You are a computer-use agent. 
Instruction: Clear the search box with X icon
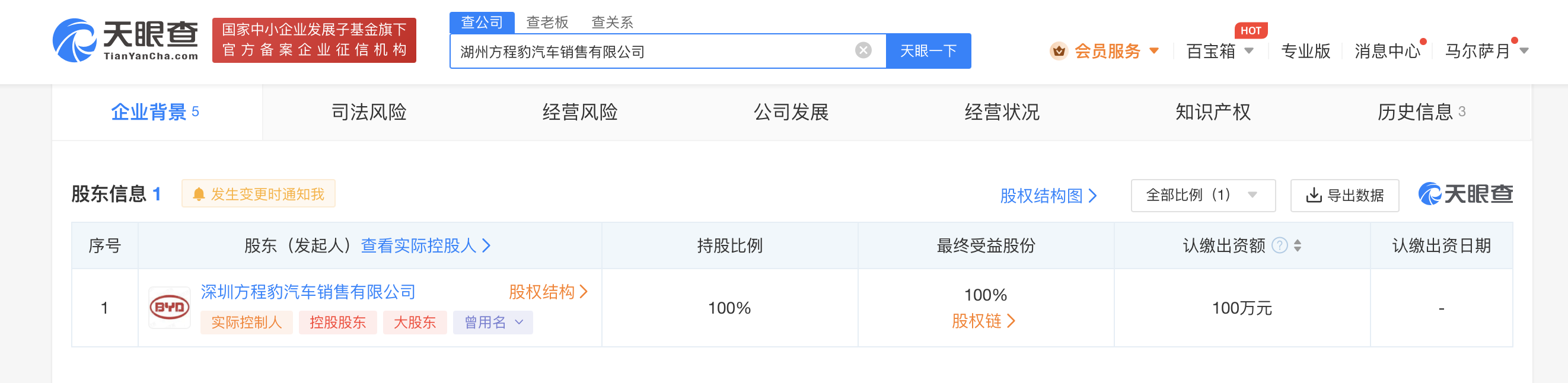pos(863,50)
